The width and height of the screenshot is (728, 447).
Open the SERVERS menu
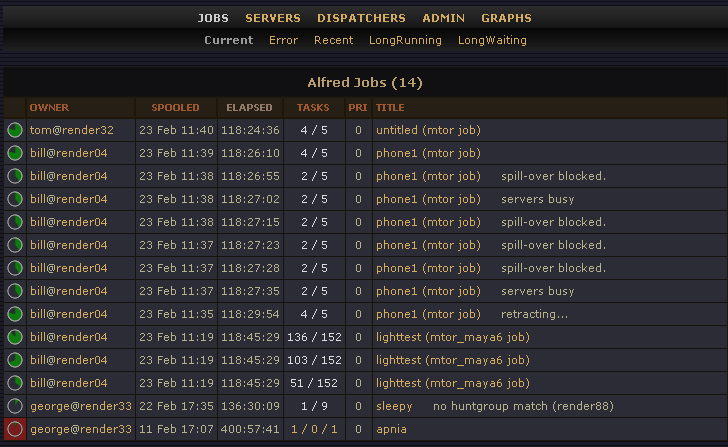[x=273, y=18]
